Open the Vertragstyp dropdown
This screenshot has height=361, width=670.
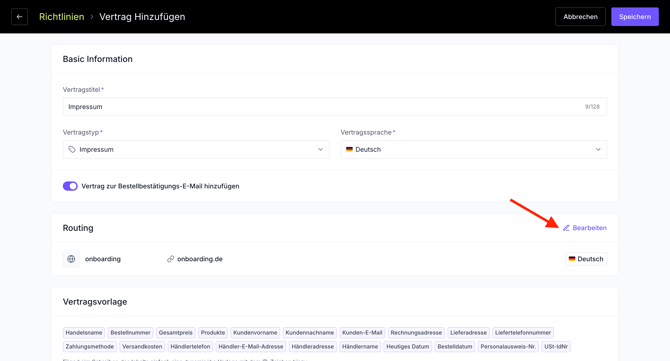coord(196,150)
